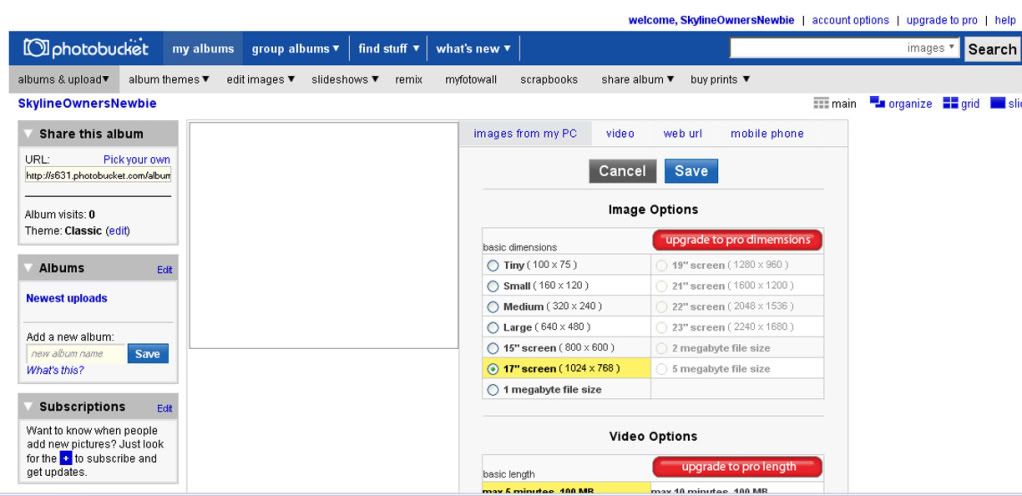Screen dimensions: 1022x496
Task: Click the organize view icon
Action: tap(877, 102)
